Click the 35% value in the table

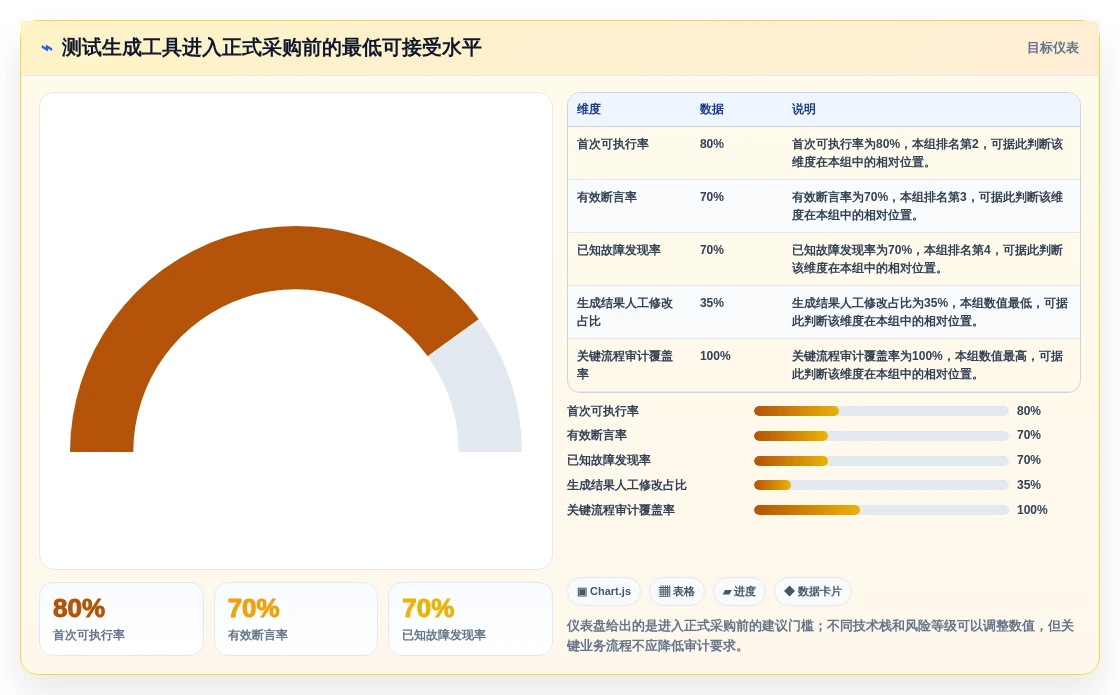[x=711, y=303]
